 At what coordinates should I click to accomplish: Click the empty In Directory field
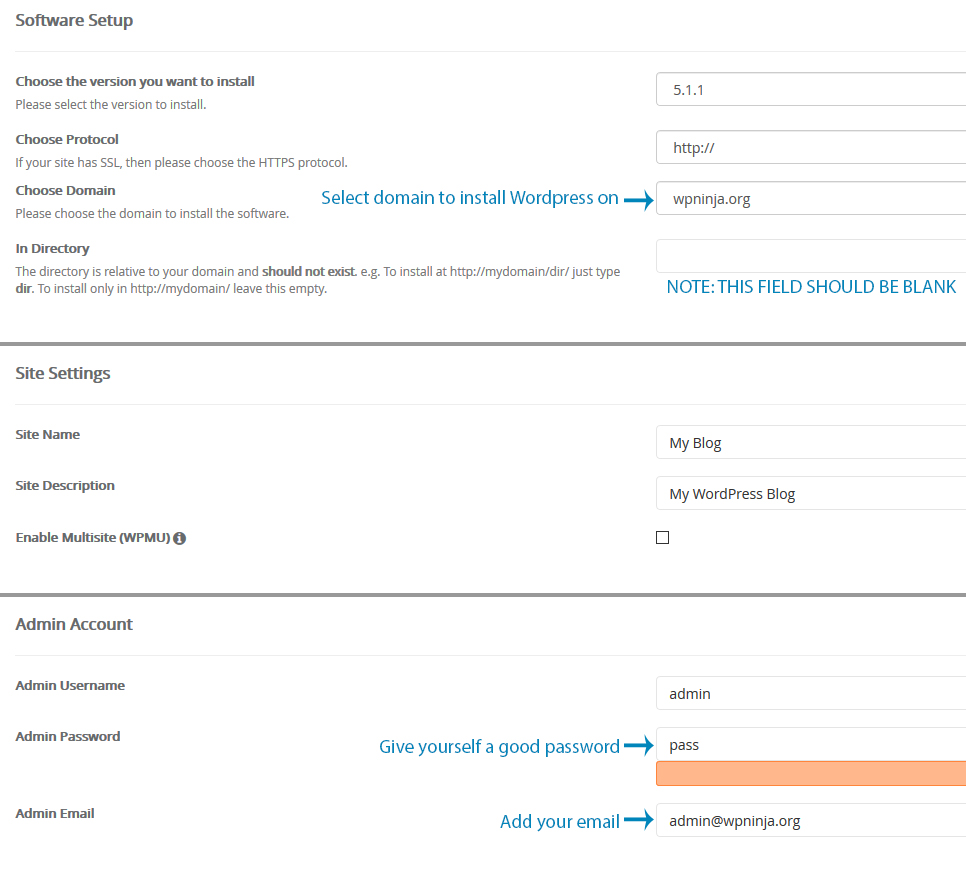(810, 256)
